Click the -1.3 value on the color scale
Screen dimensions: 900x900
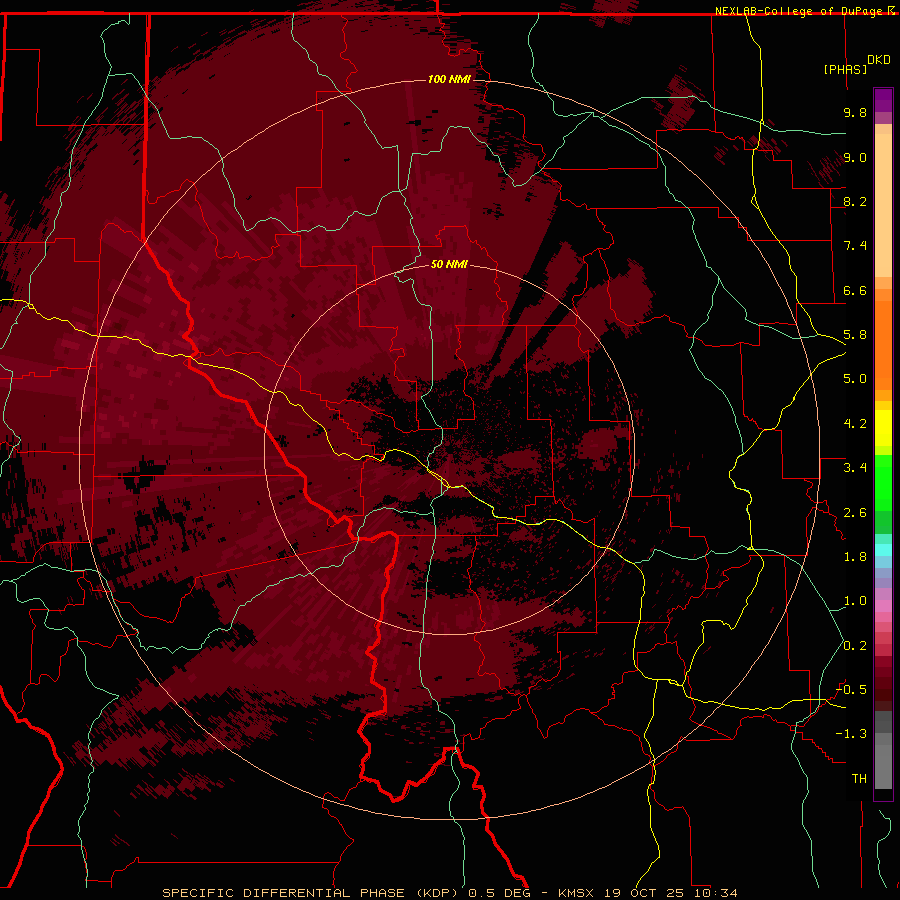tap(851, 734)
